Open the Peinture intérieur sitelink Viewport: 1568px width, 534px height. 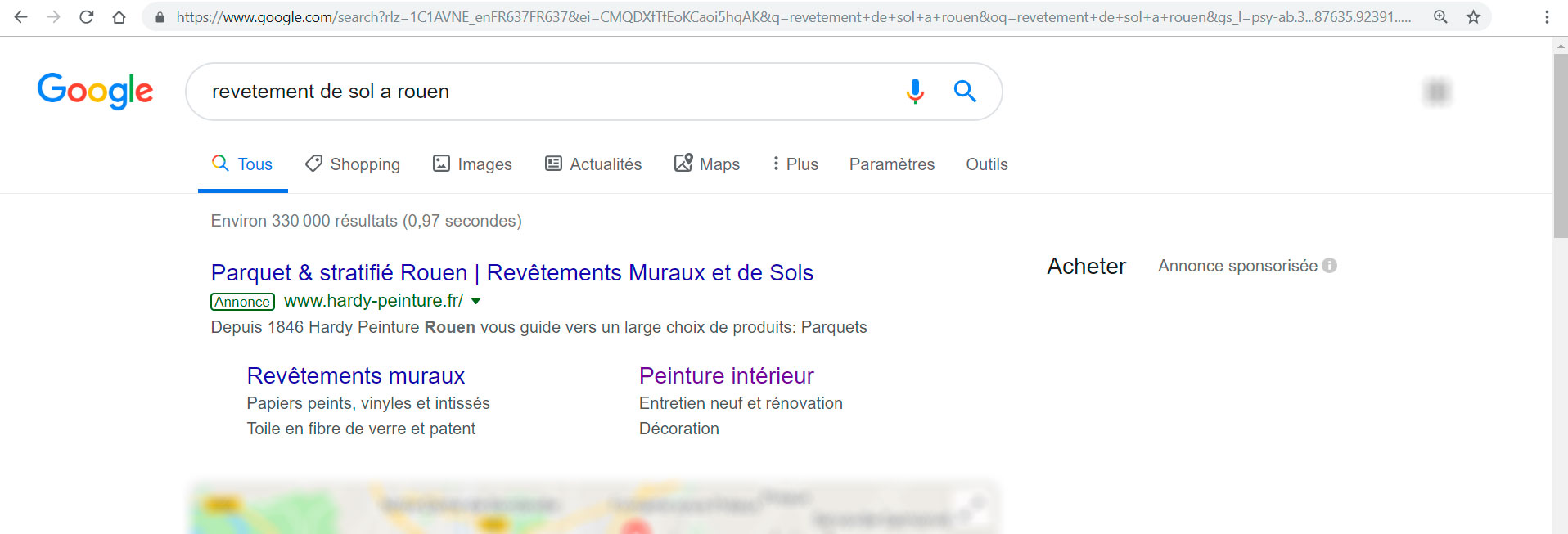[727, 375]
